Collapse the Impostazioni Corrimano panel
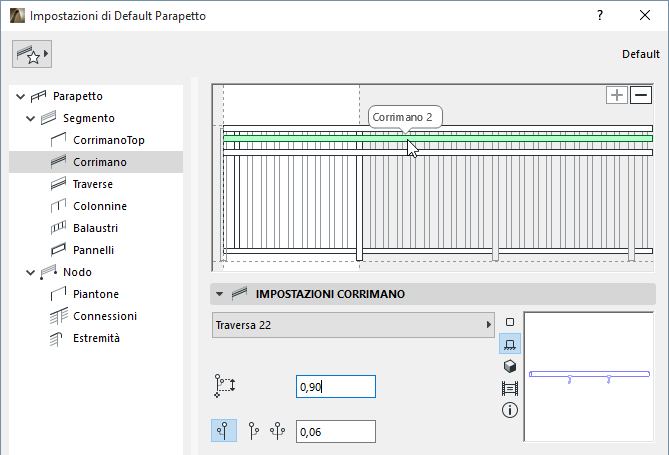669x455 pixels. (x=217, y=294)
